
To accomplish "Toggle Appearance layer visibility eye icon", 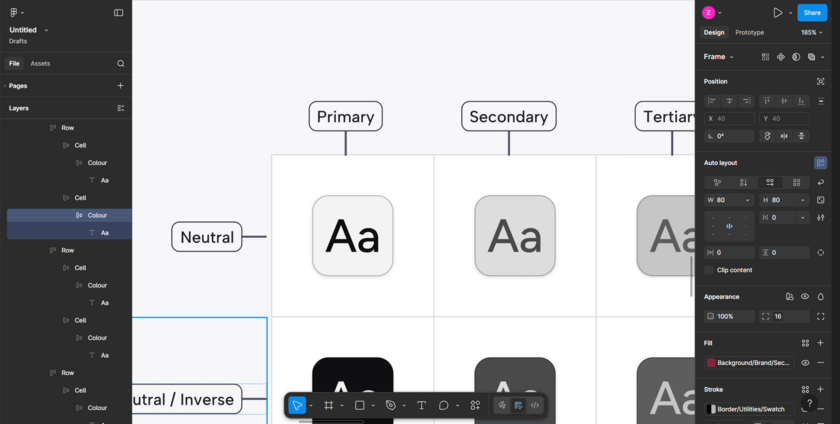I will [x=805, y=297].
